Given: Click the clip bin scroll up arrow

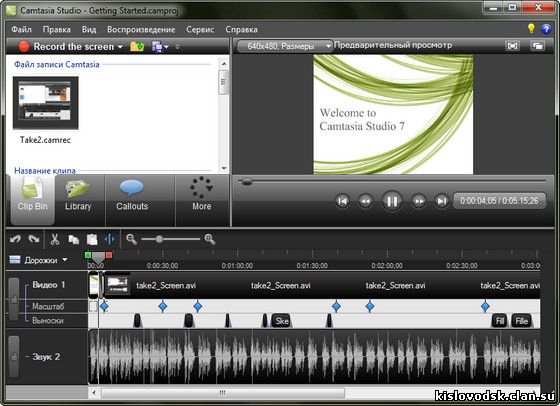Looking at the screenshot, I should [224, 64].
